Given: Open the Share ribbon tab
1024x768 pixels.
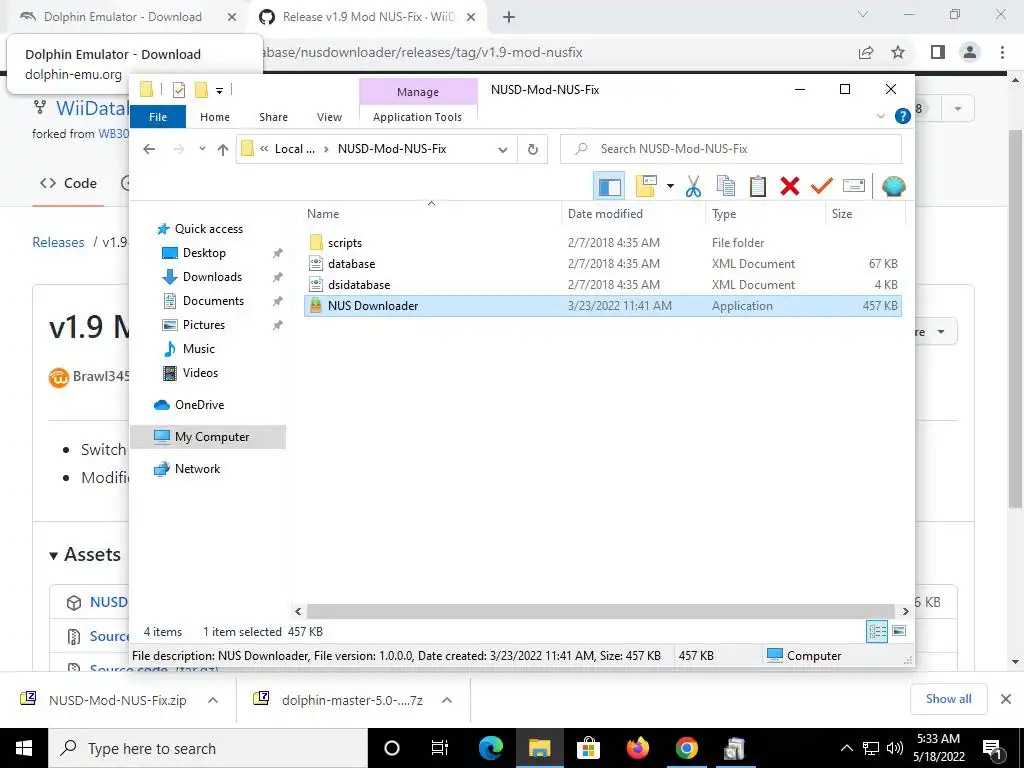Looking at the screenshot, I should [273, 117].
